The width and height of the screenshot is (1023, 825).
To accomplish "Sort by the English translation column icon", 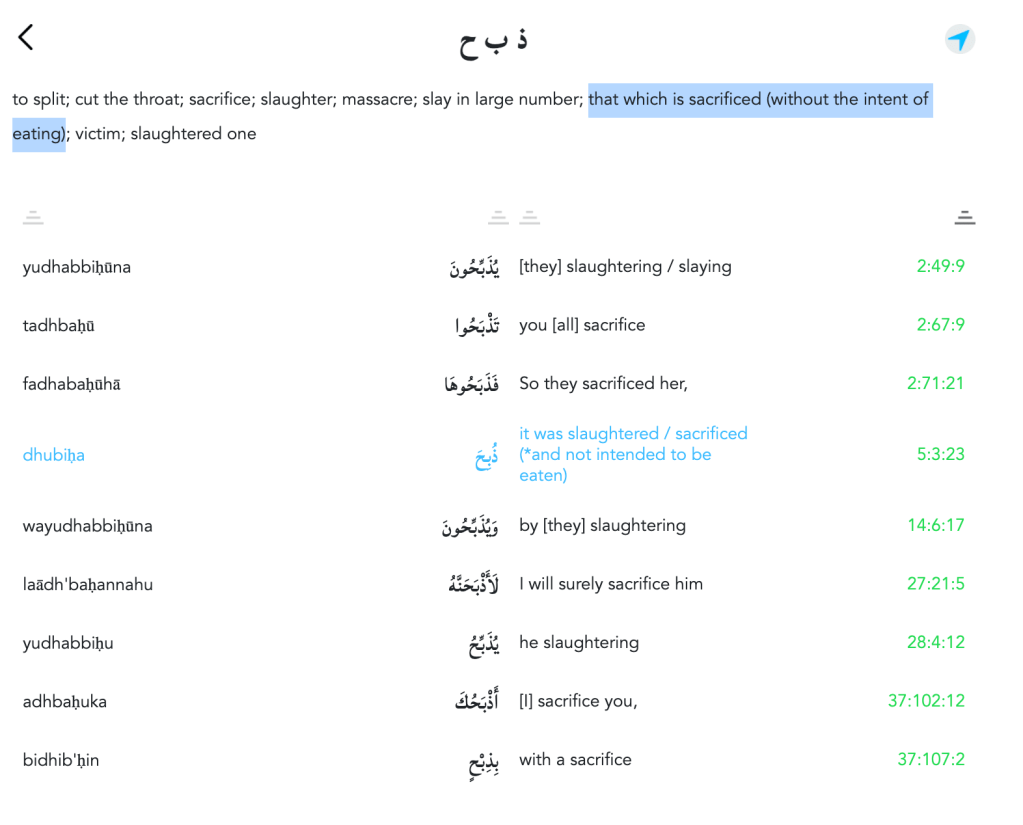I will coord(530,217).
